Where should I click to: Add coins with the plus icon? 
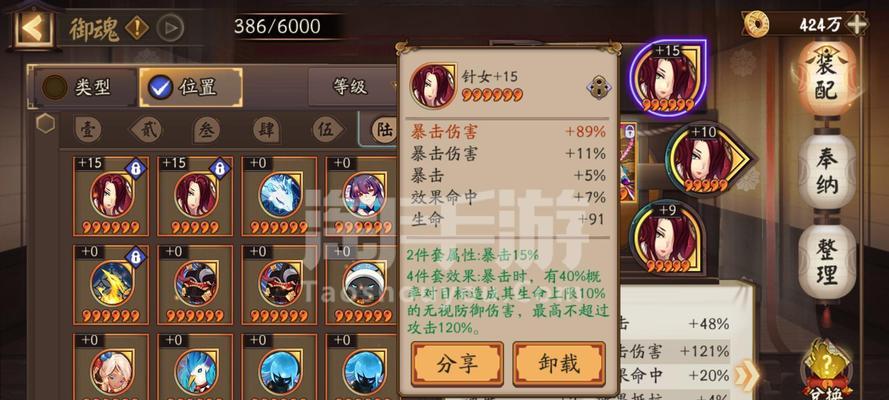click(856, 24)
